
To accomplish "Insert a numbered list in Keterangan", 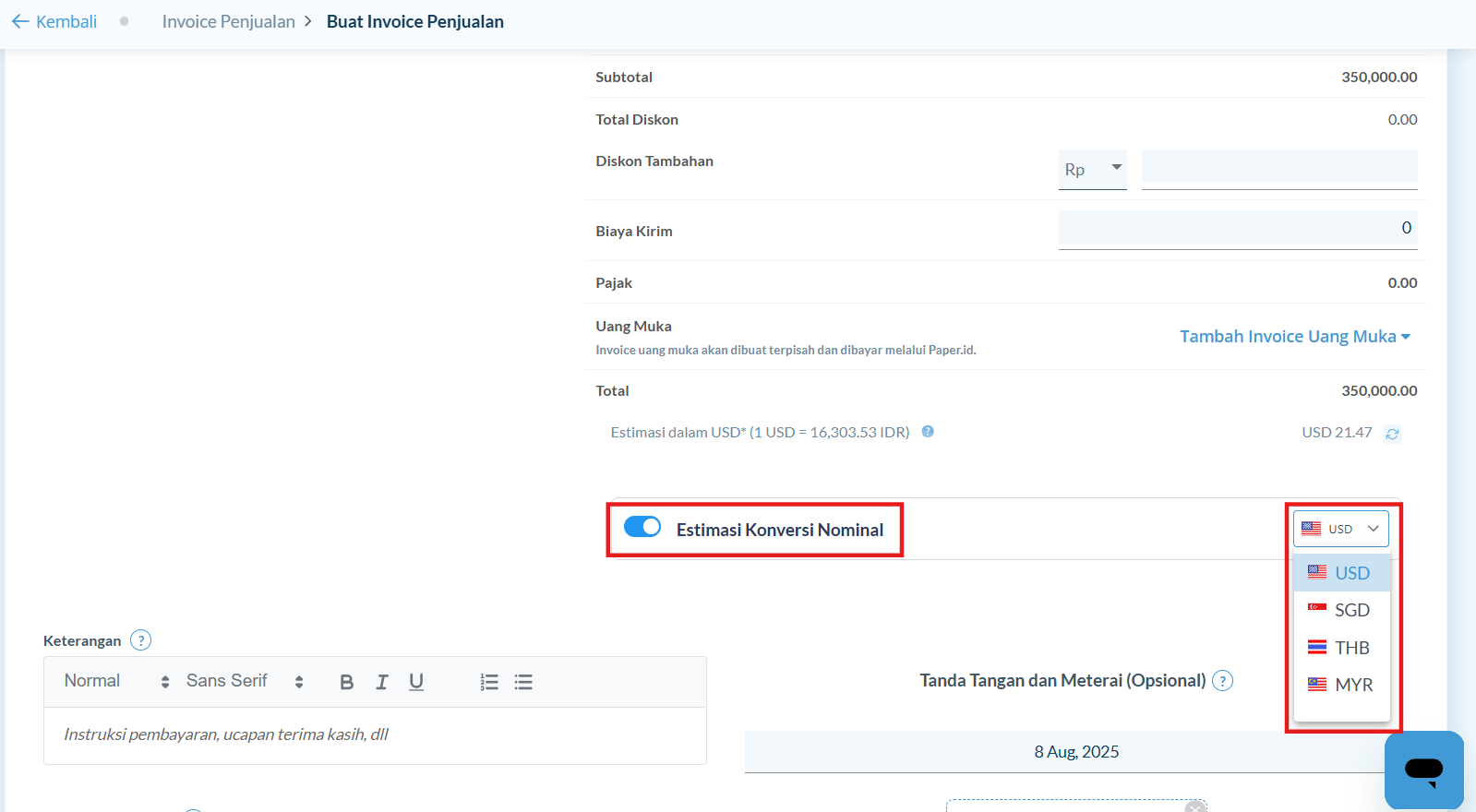I will tap(489, 682).
